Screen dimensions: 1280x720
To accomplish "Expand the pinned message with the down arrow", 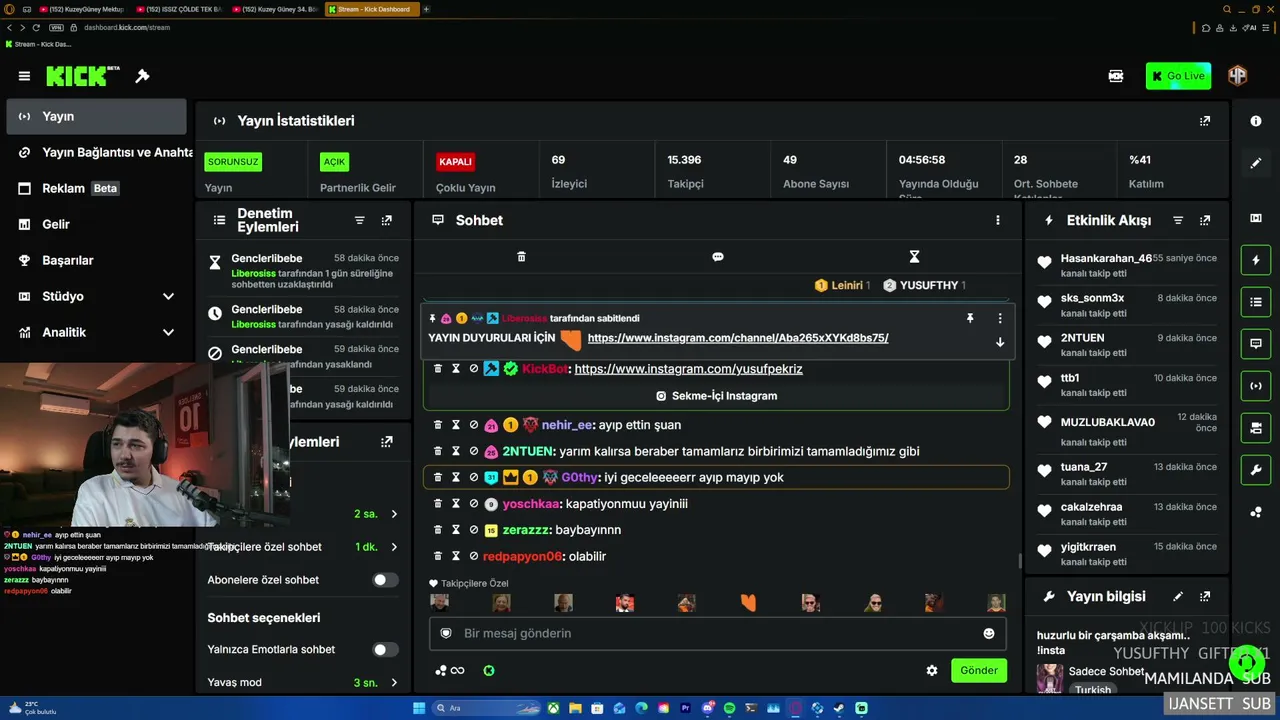I will (1000, 342).
